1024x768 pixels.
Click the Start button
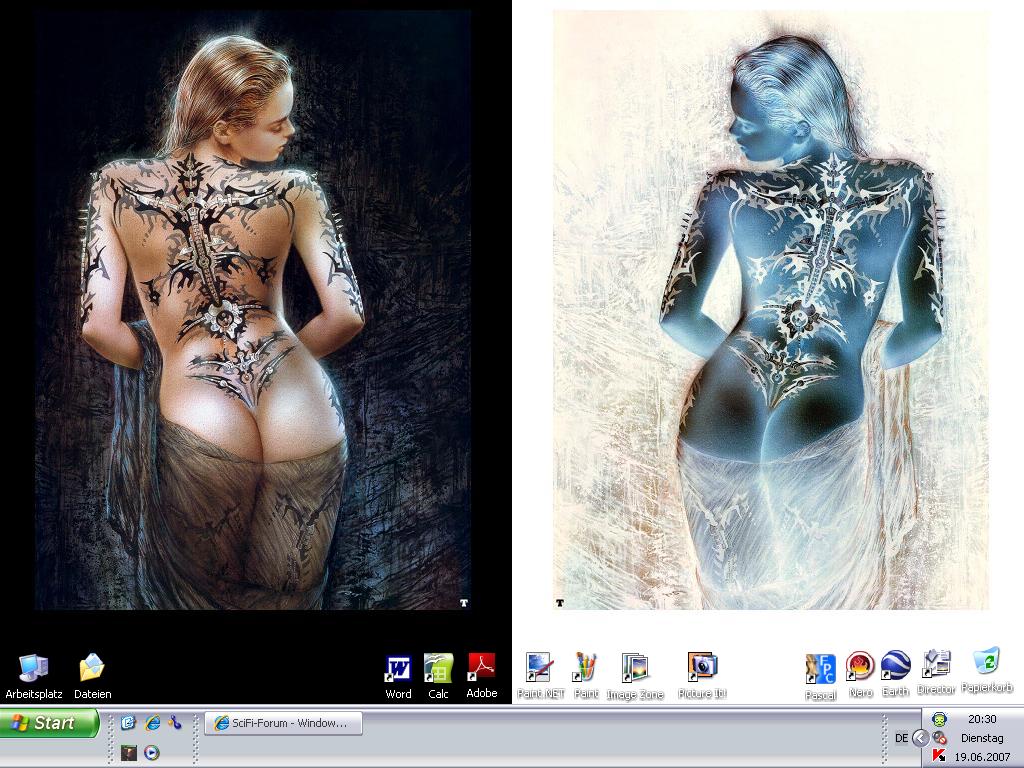coord(50,723)
